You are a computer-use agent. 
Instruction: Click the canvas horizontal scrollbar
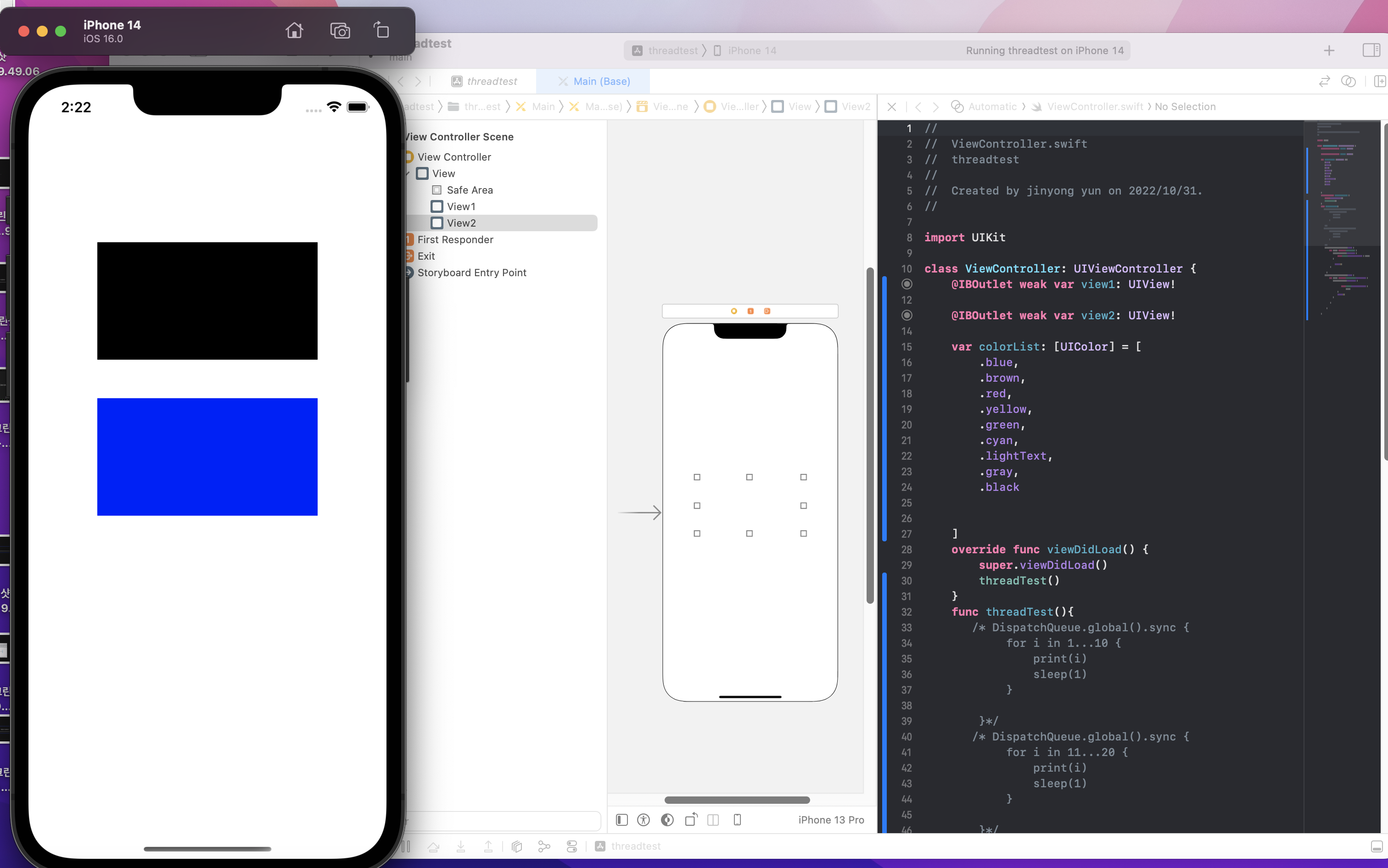click(737, 800)
